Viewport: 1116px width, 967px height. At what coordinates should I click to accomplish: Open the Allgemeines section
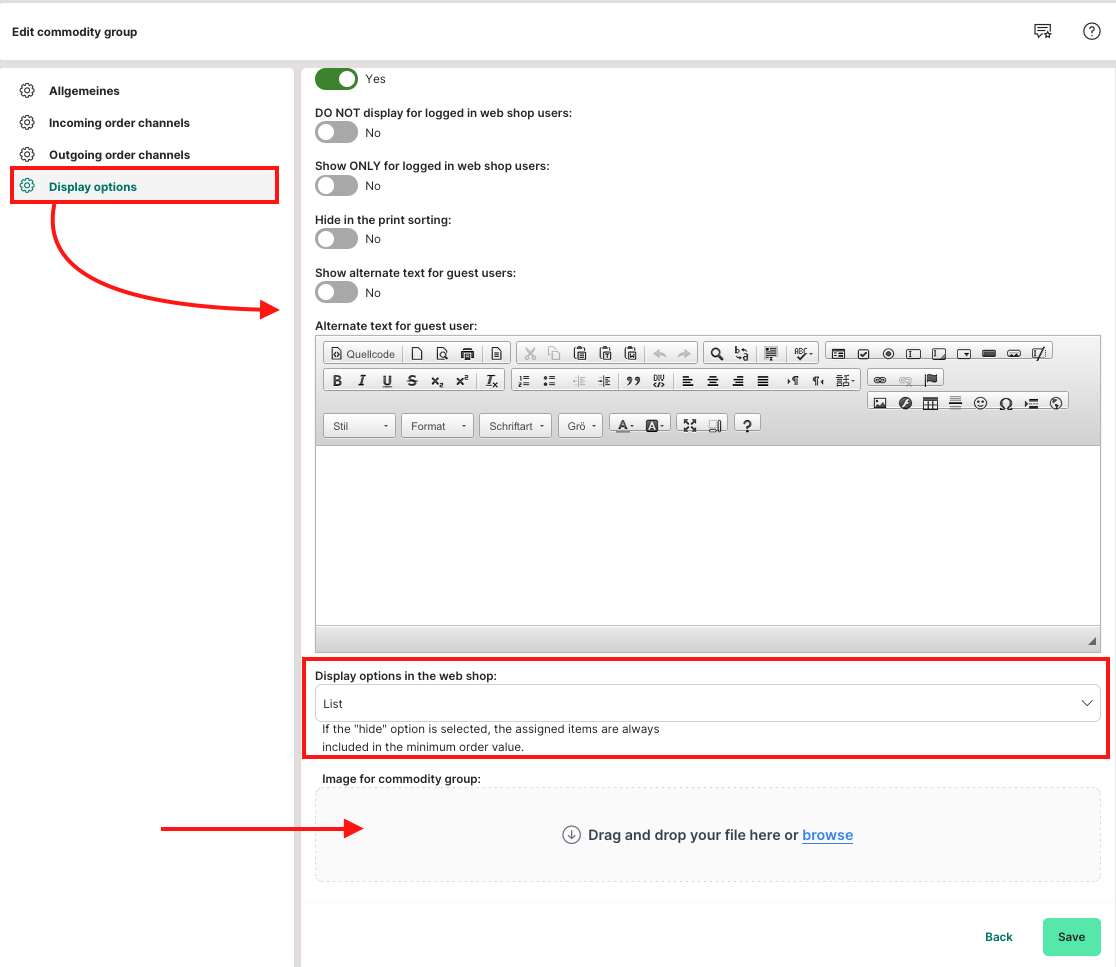84,91
